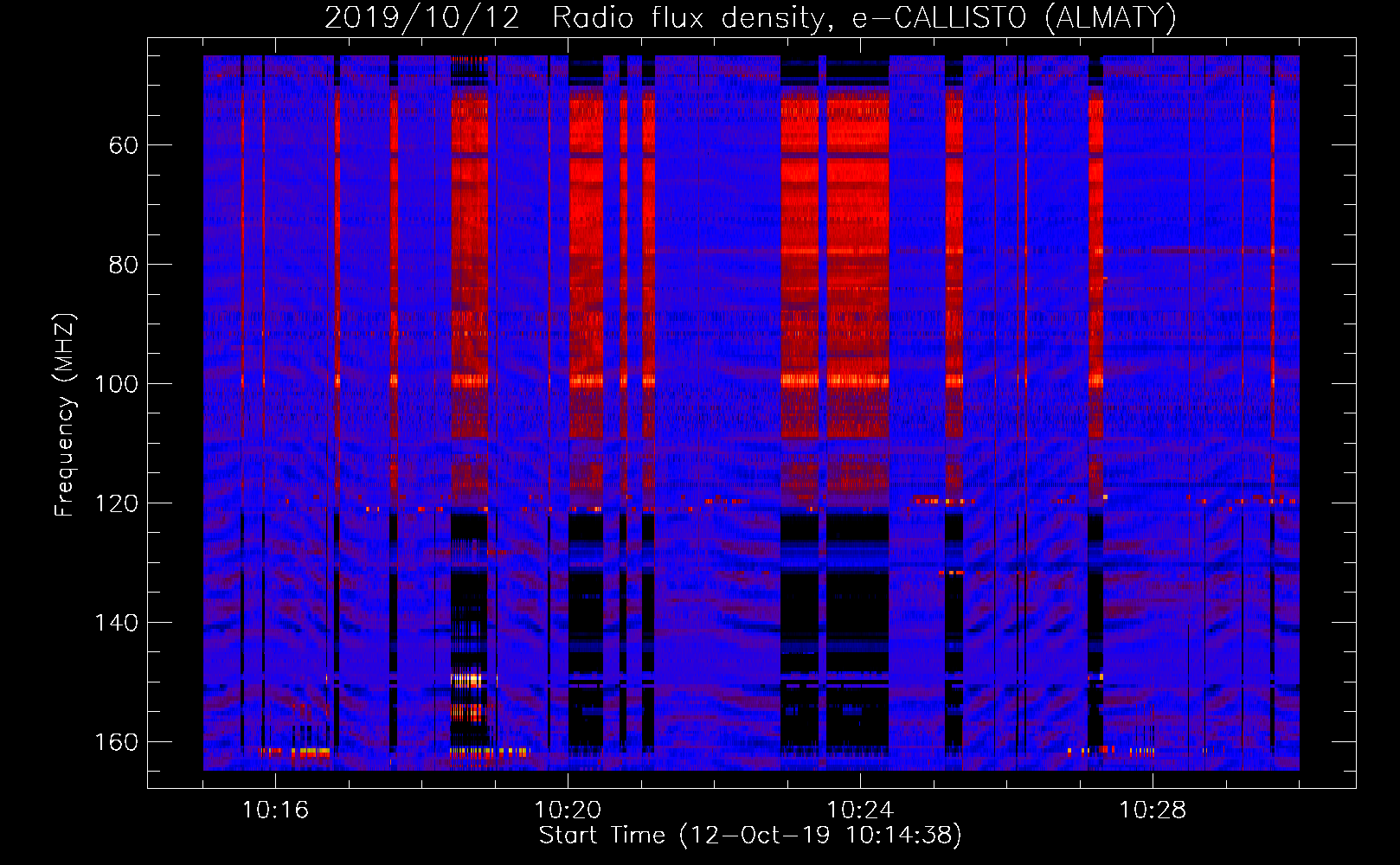
Task: Select the 60 MHz axis tick label
Action: 123,145
